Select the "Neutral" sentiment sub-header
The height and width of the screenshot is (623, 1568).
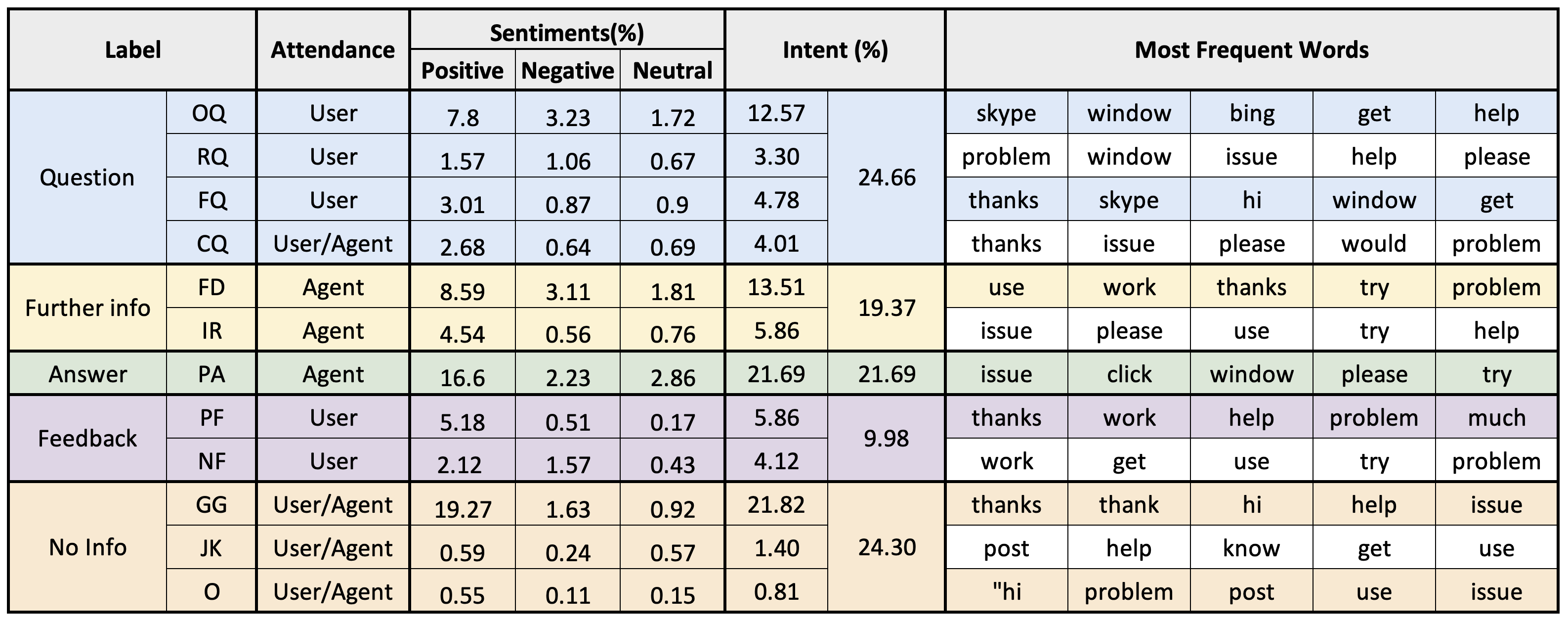[672, 71]
